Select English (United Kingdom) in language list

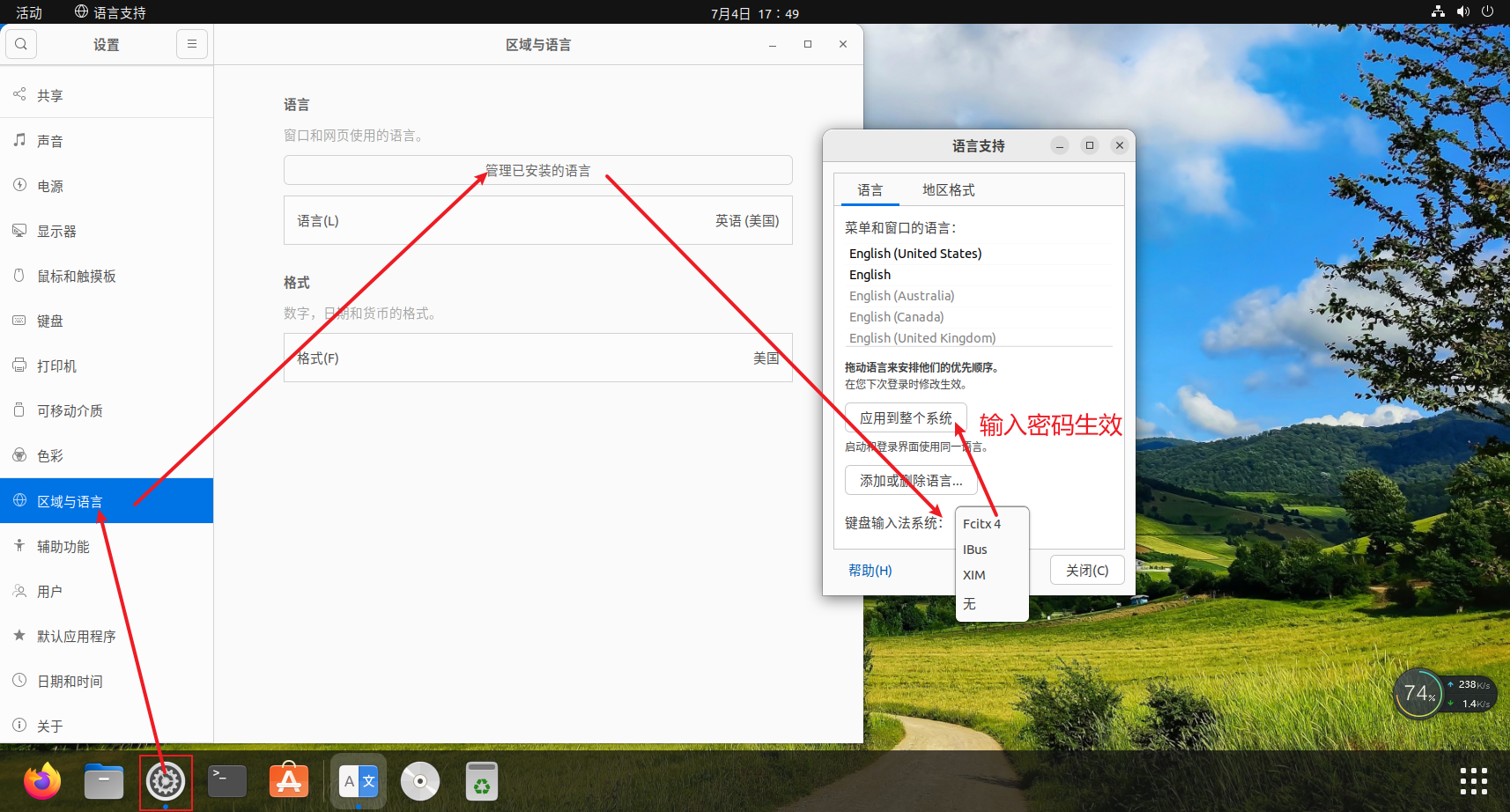click(922, 338)
